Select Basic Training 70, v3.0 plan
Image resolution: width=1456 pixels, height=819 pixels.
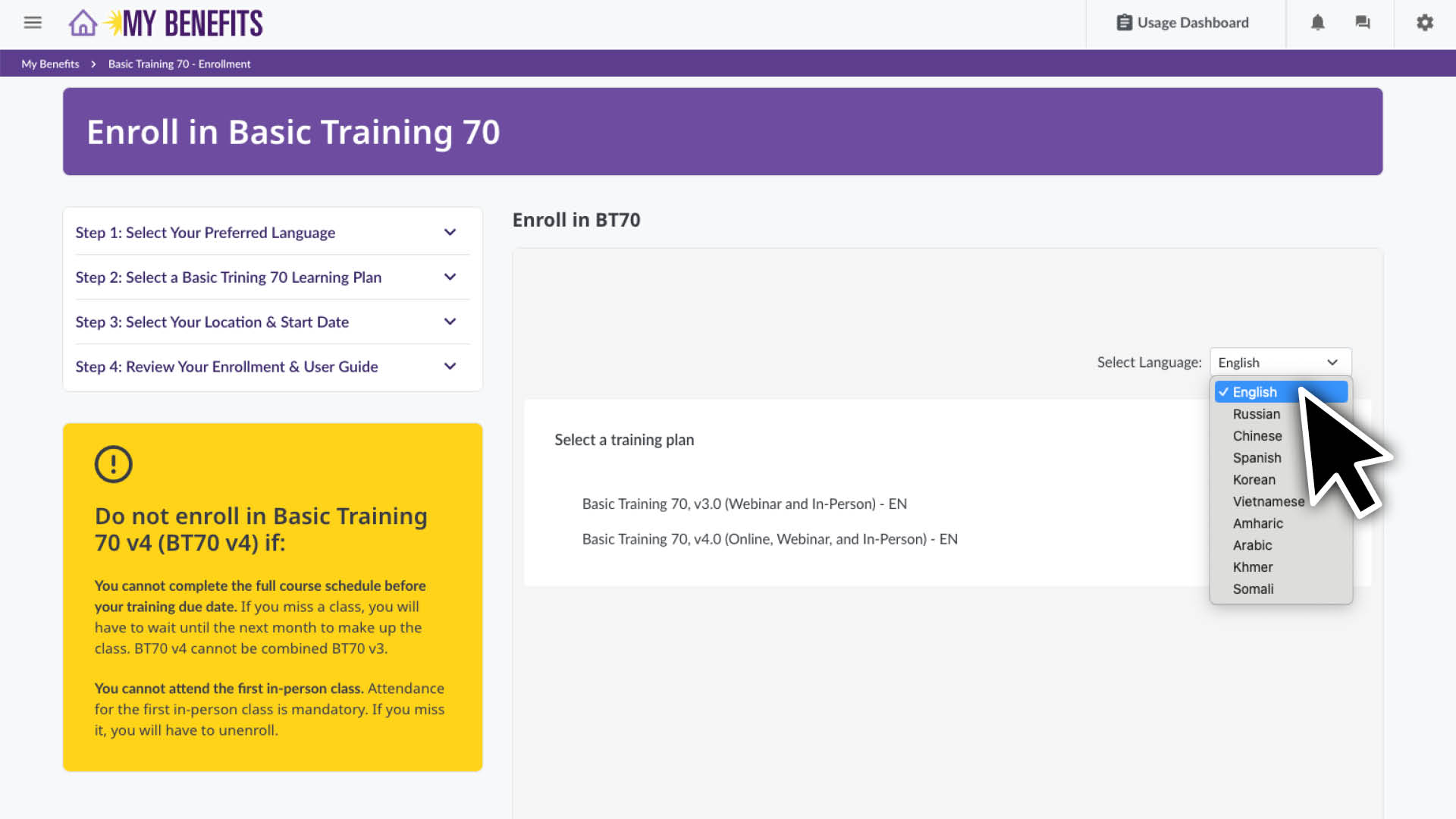click(x=744, y=504)
